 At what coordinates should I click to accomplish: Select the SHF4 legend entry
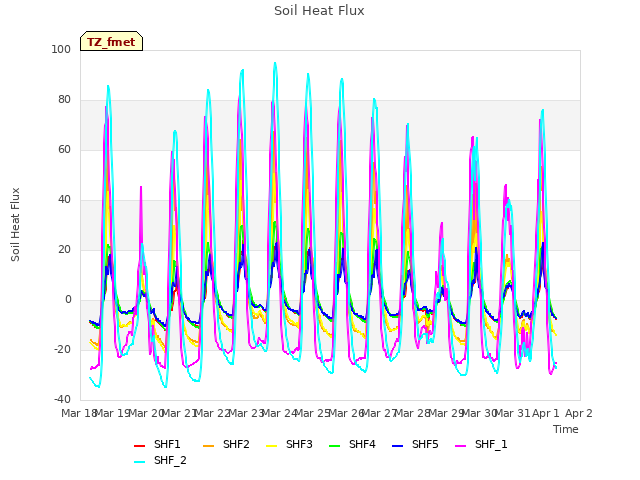(x=352, y=444)
